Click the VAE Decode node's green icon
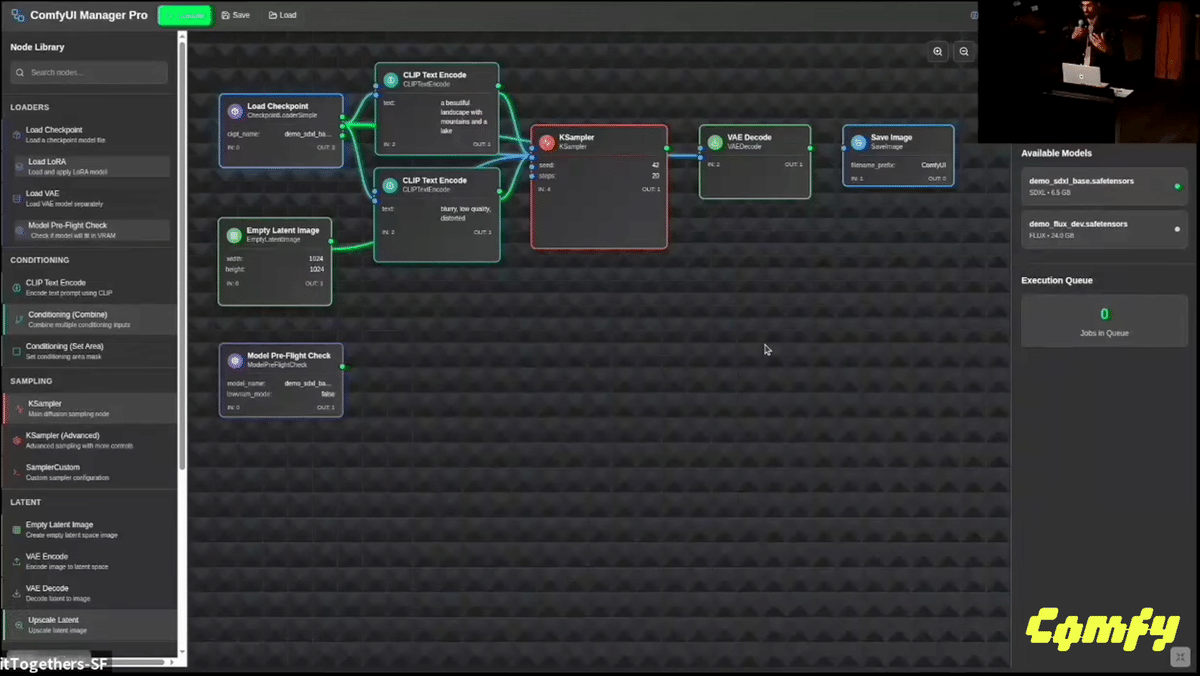The image size is (1200, 676). (715, 142)
